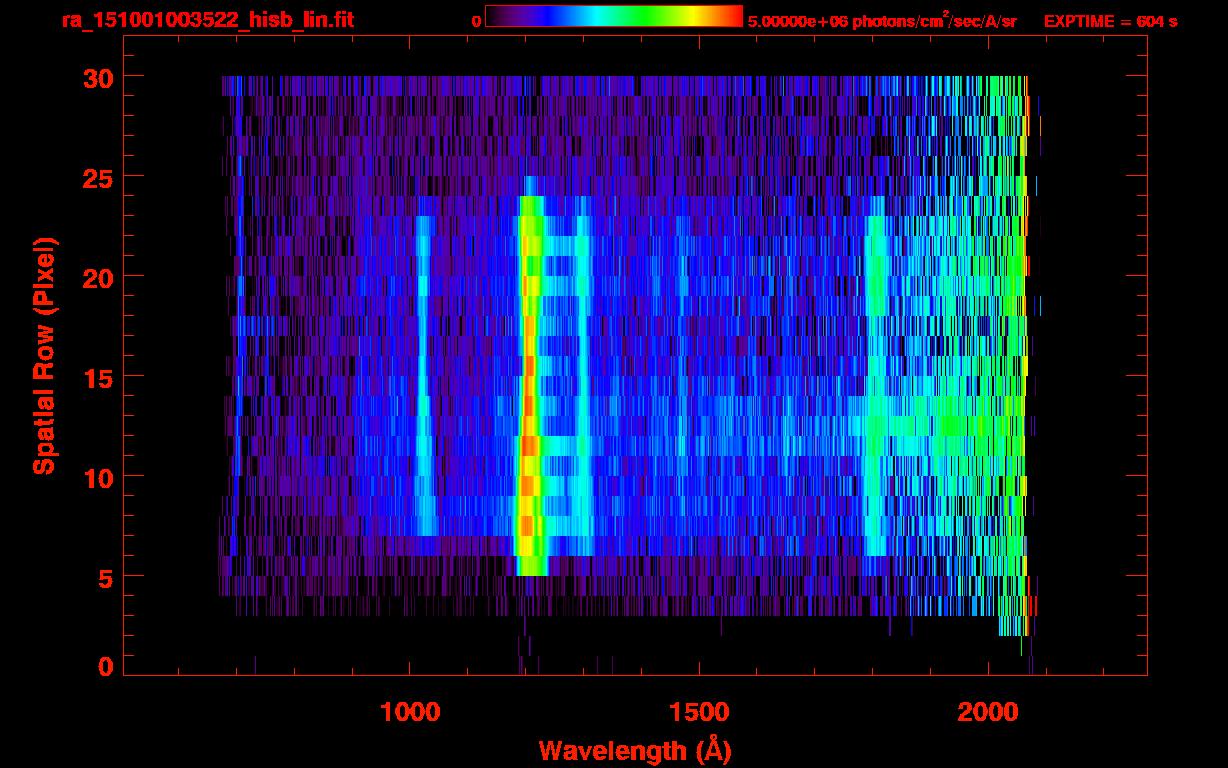The height and width of the screenshot is (768, 1228).
Task: Click the 25 spatial row tick label
Action: point(98,177)
